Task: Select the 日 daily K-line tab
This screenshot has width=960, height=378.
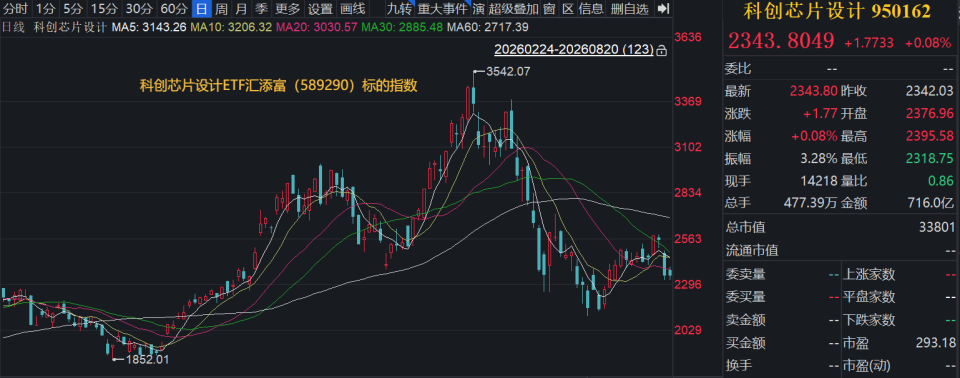Action: pyautogui.click(x=201, y=9)
